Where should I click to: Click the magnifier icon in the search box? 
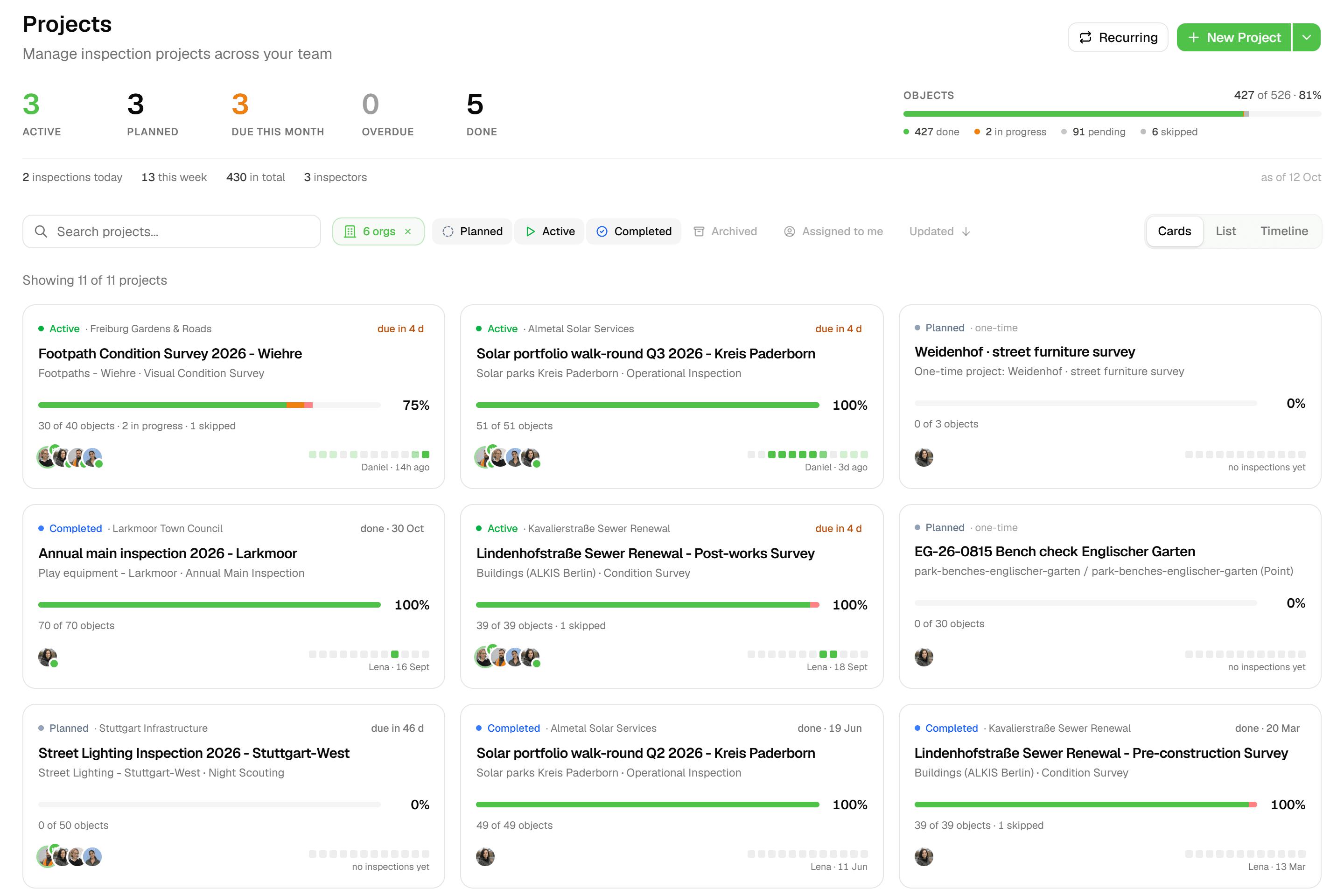[41, 231]
